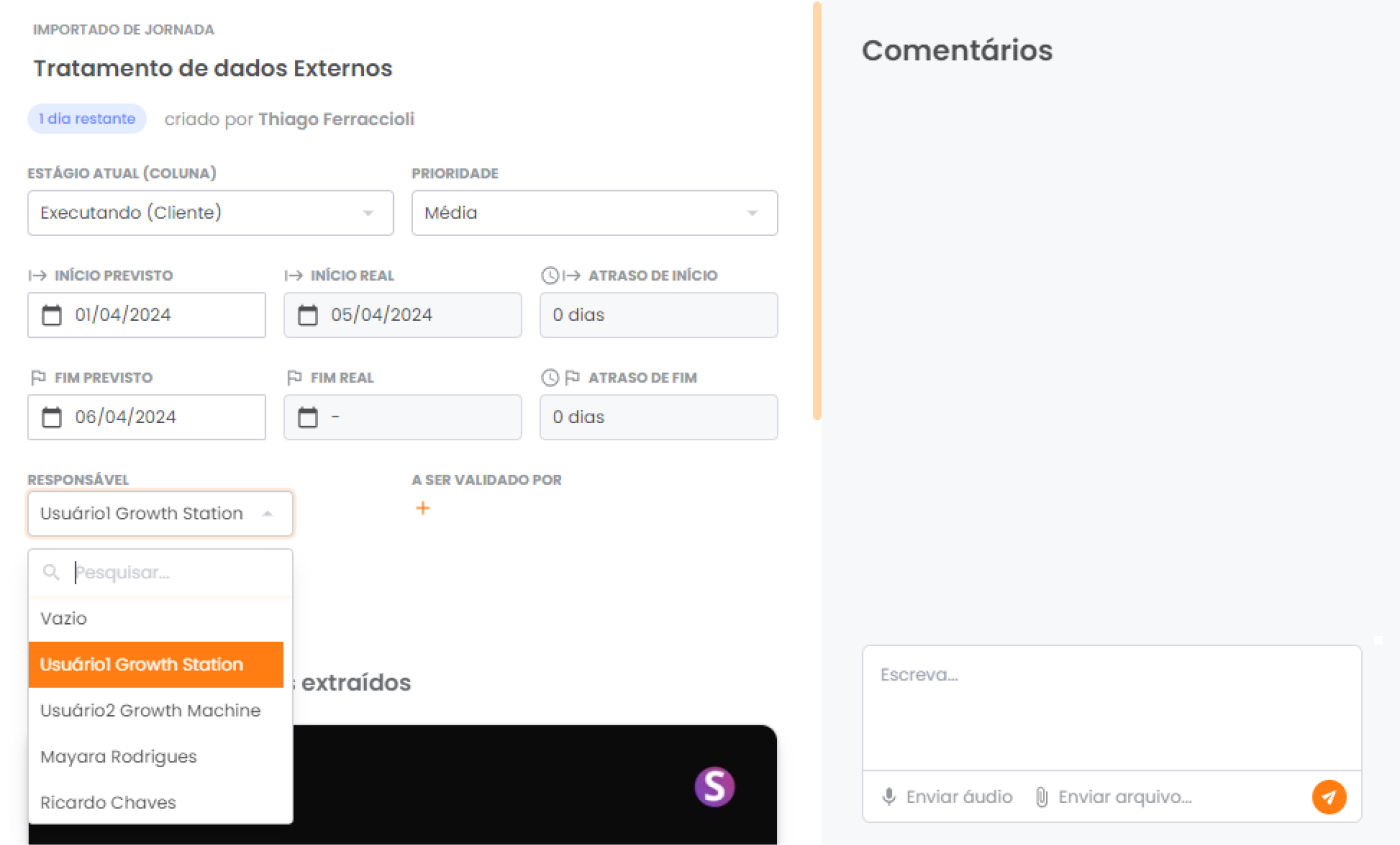Add a validator with the orange plus icon
Viewport: 1400px width, 845px height.
point(423,508)
